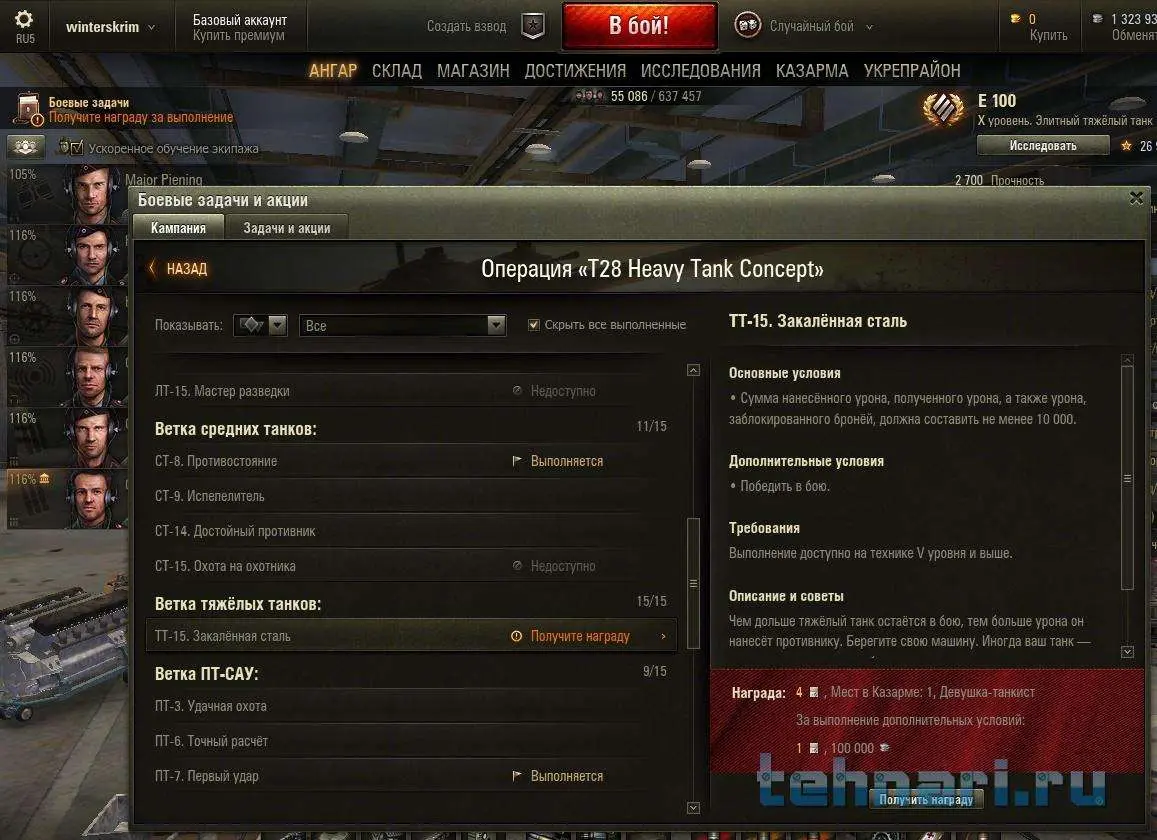1157x840 pixels.
Task: Toggle Скрыть все выполненные checkbox
Action: pyautogui.click(x=533, y=325)
